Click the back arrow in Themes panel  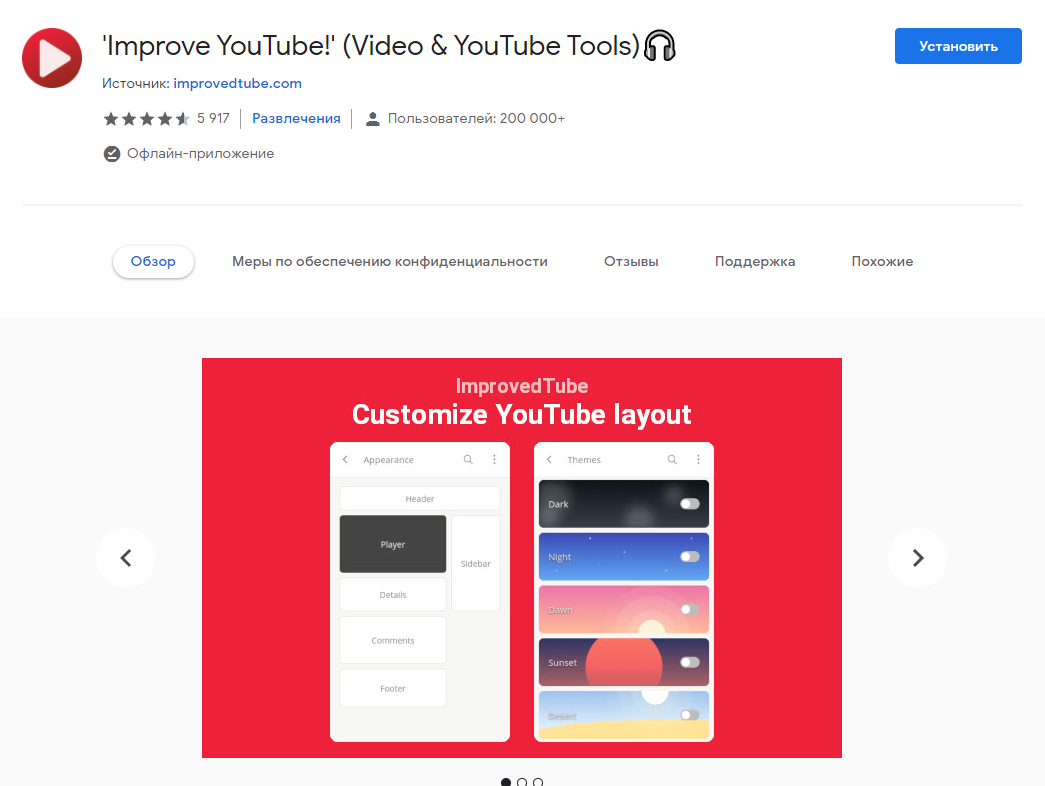click(549, 459)
